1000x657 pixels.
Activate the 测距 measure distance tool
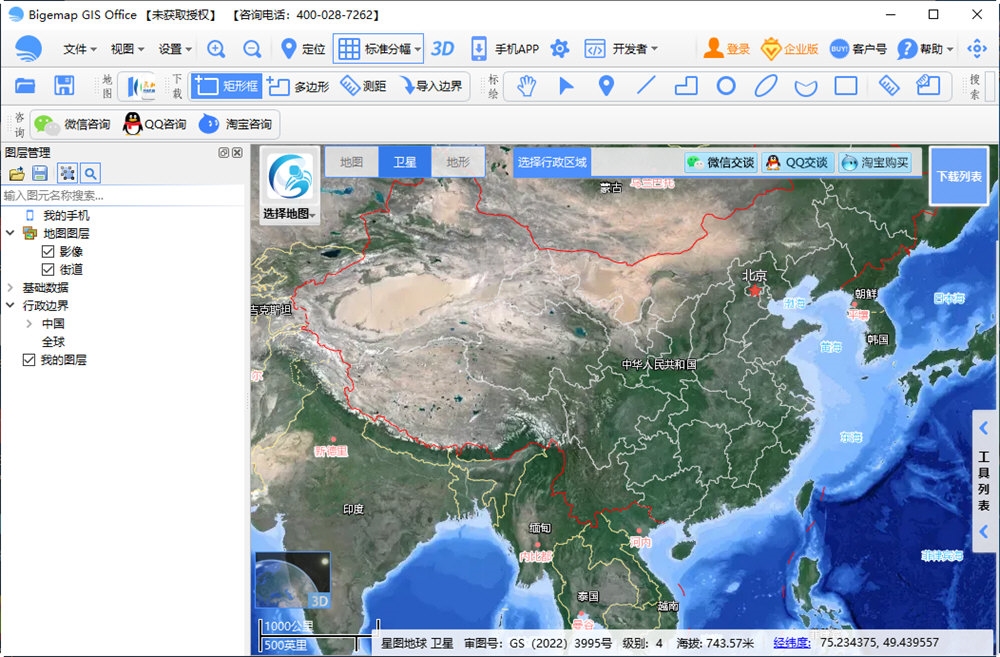tap(365, 86)
